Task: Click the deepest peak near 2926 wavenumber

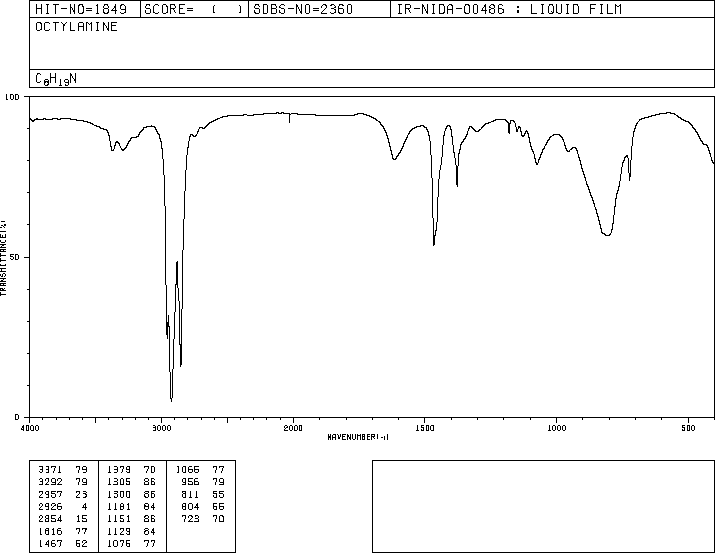Action: click(x=171, y=400)
